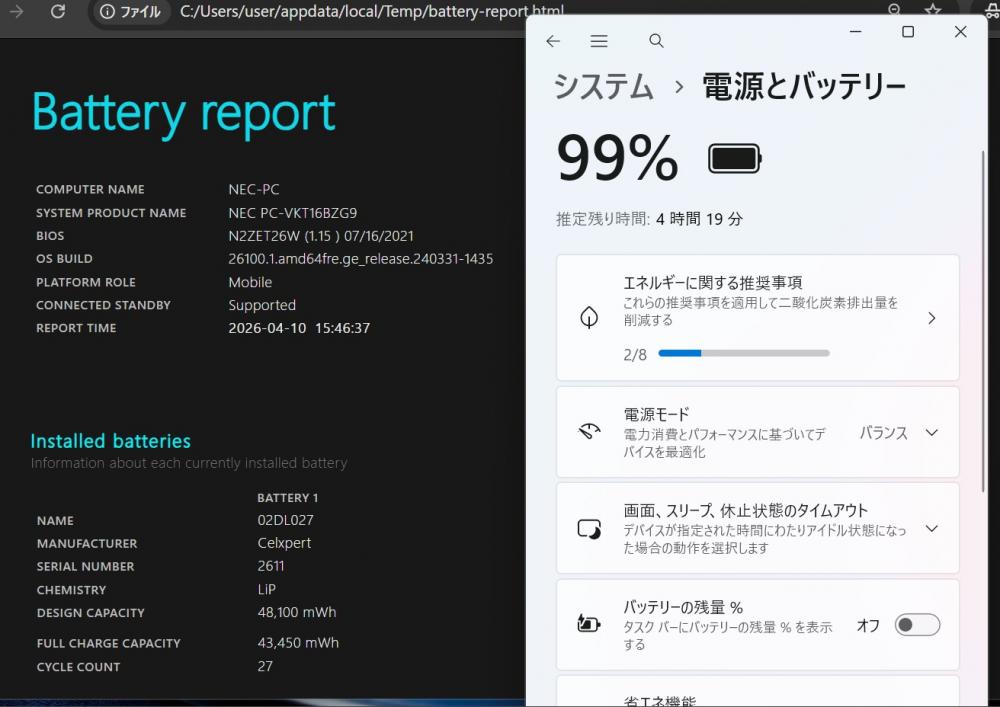Open the 電源モード バランス dropdown
Image resolution: width=1000 pixels, height=707 pixels.
(899, 433)
